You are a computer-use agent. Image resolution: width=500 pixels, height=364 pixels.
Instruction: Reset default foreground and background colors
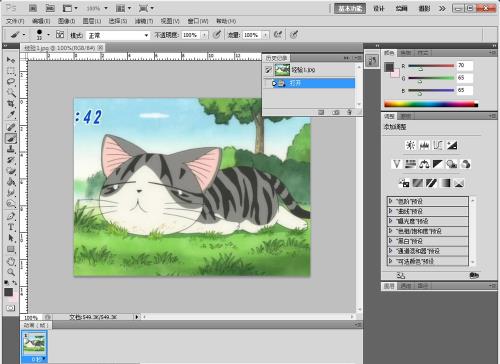pyautogui.click(x=6, y=283)
